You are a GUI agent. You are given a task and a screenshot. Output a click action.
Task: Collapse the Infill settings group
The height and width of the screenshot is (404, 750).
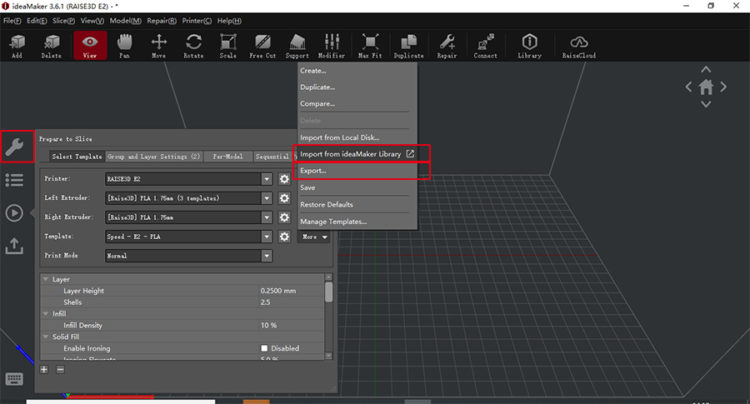(x=46, y=314)
